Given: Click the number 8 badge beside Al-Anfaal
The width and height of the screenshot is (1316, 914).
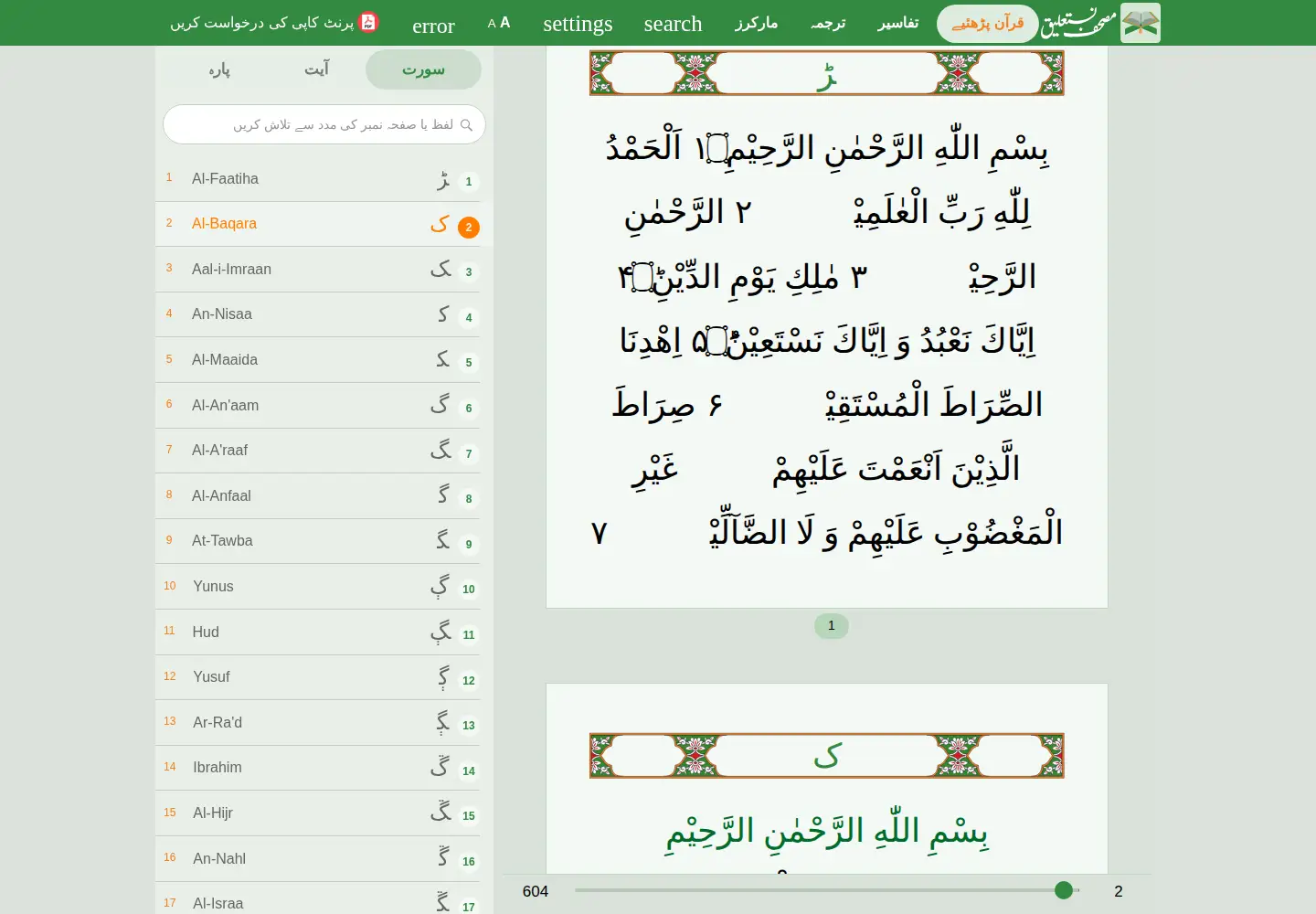Looking at the screenshot, I should tap(469, 499).
